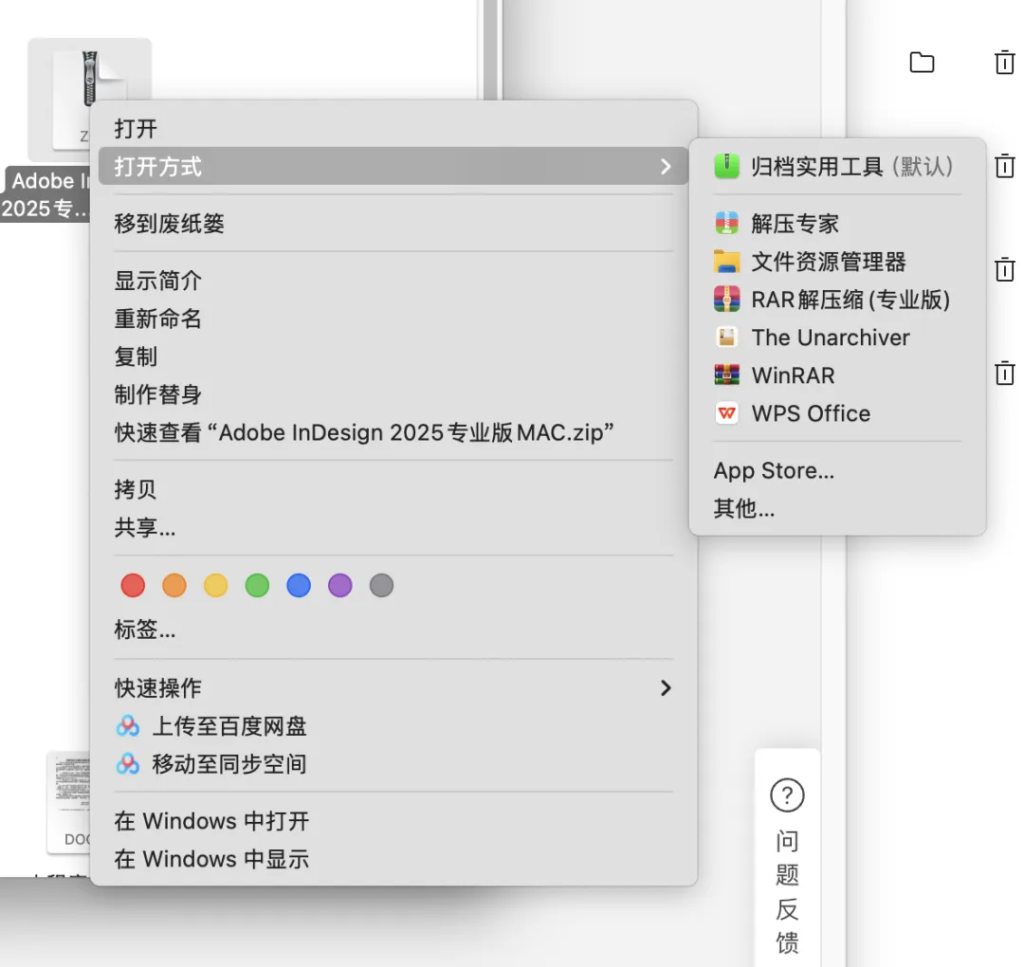Click the WPS Office app icon

726,413
